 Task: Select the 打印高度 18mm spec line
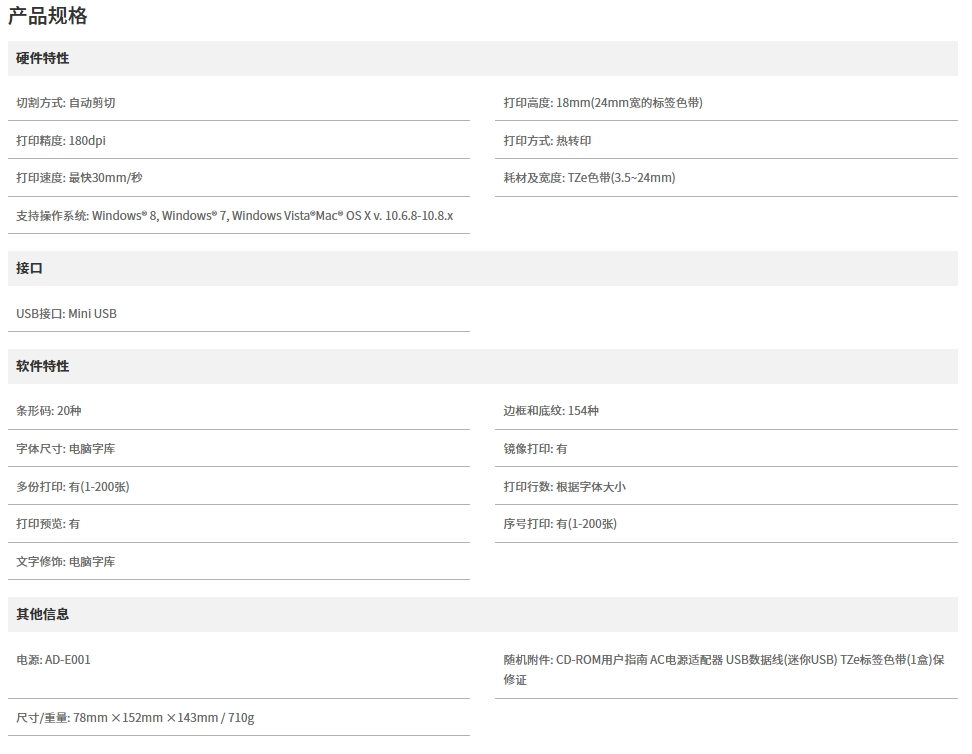(603, 103)
